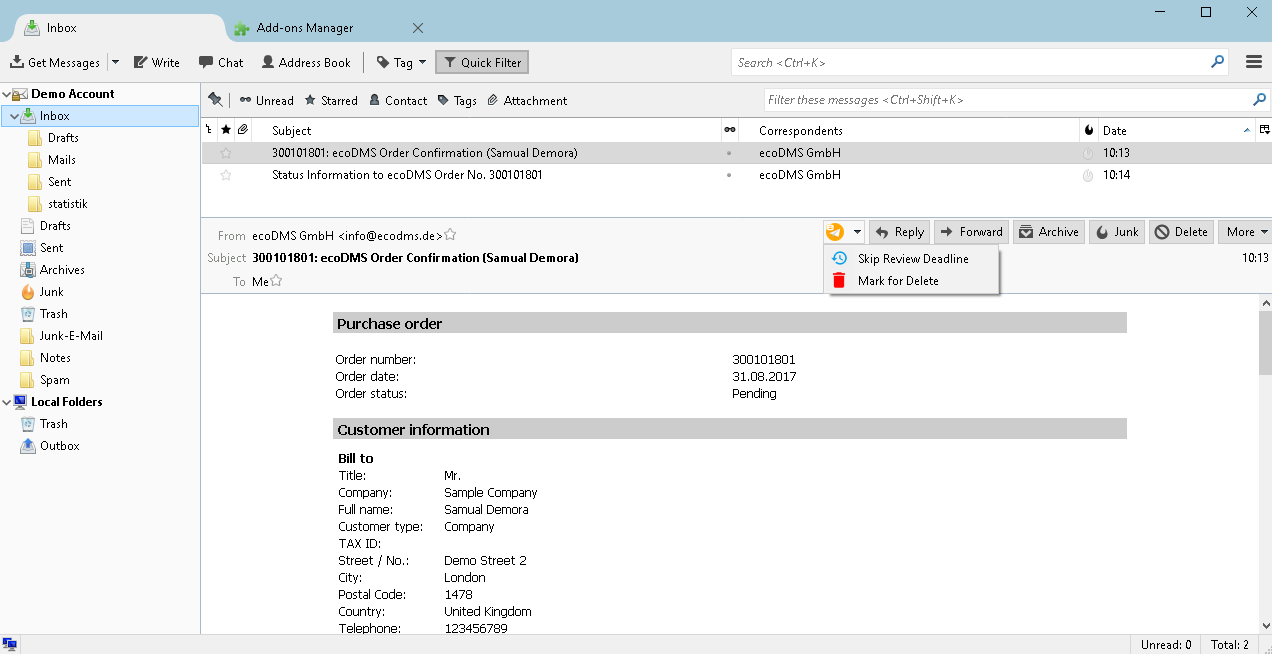Screen dimensions: 1272x654
Task: Star the Order Confirmation message
Action: pyautogui.click(x=226, y=153)
